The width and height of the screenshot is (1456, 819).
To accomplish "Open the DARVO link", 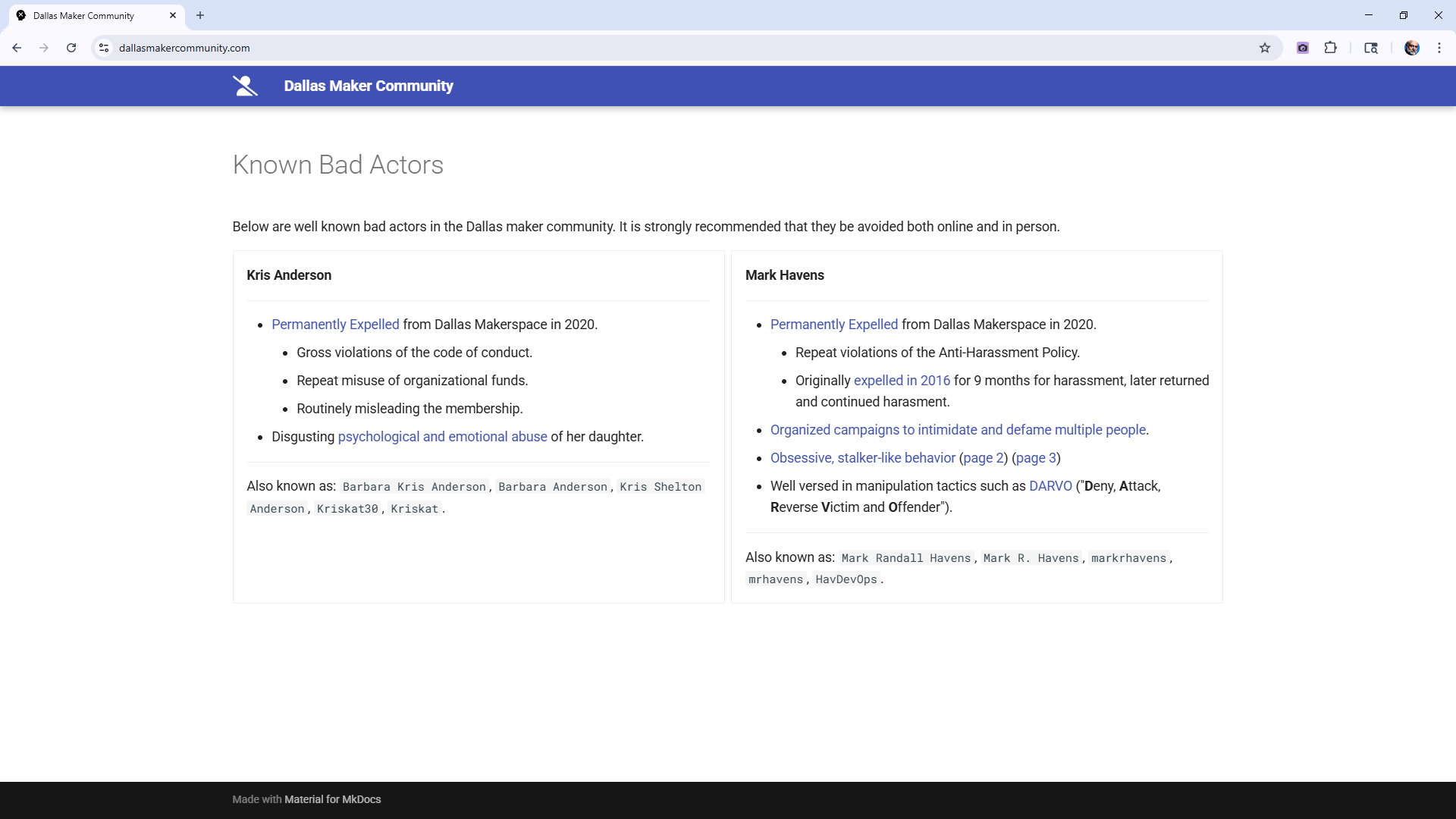I will 1050,486.
